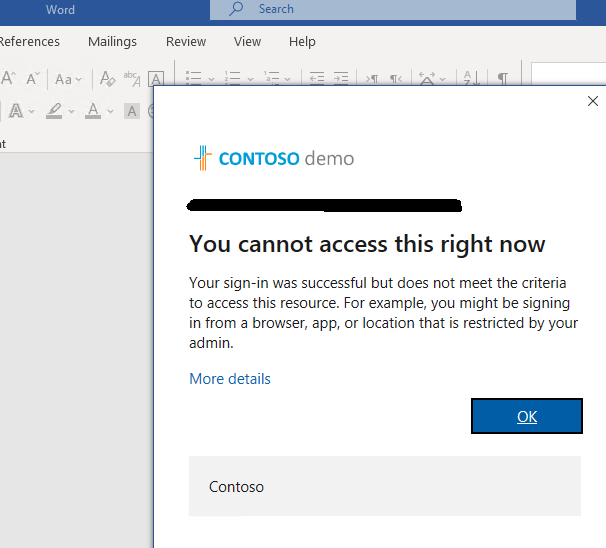Click the Text Effects outlined A icon

(x=16, y=111)
